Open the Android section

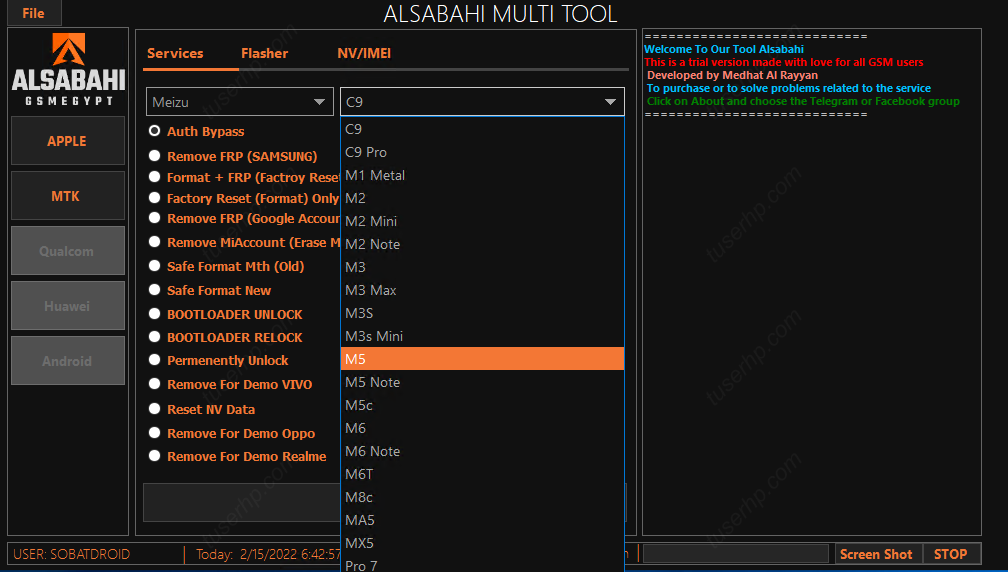[x=68, y=361]
